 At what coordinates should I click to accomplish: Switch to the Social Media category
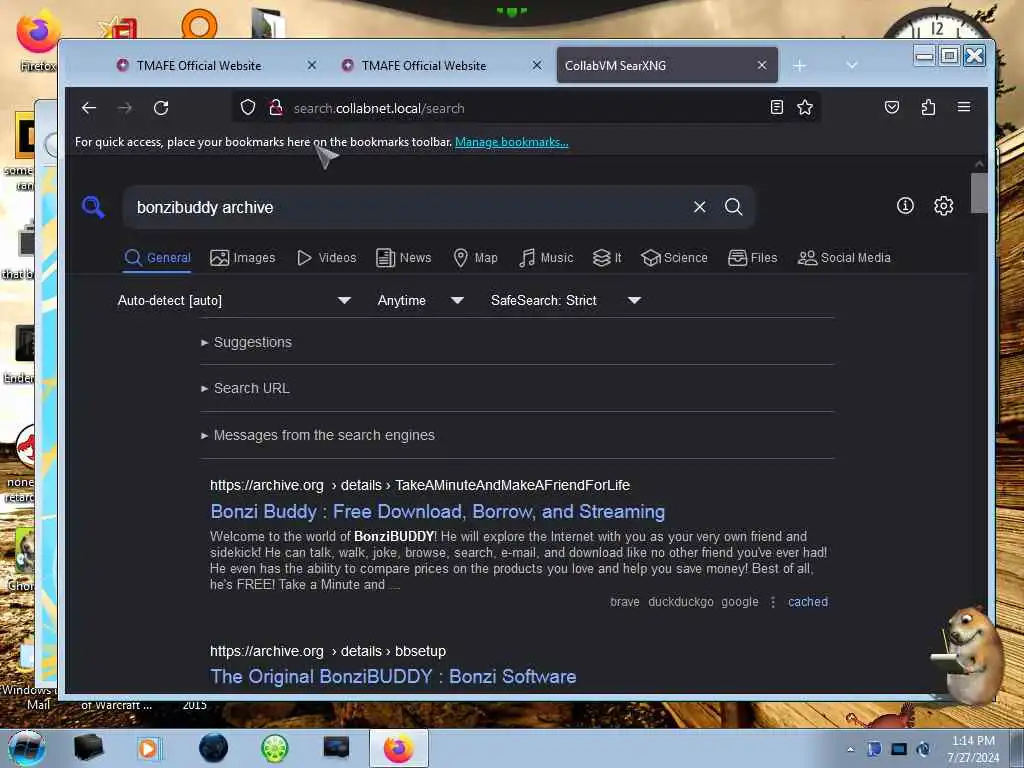pyautogui.click(x=844, y=258)
